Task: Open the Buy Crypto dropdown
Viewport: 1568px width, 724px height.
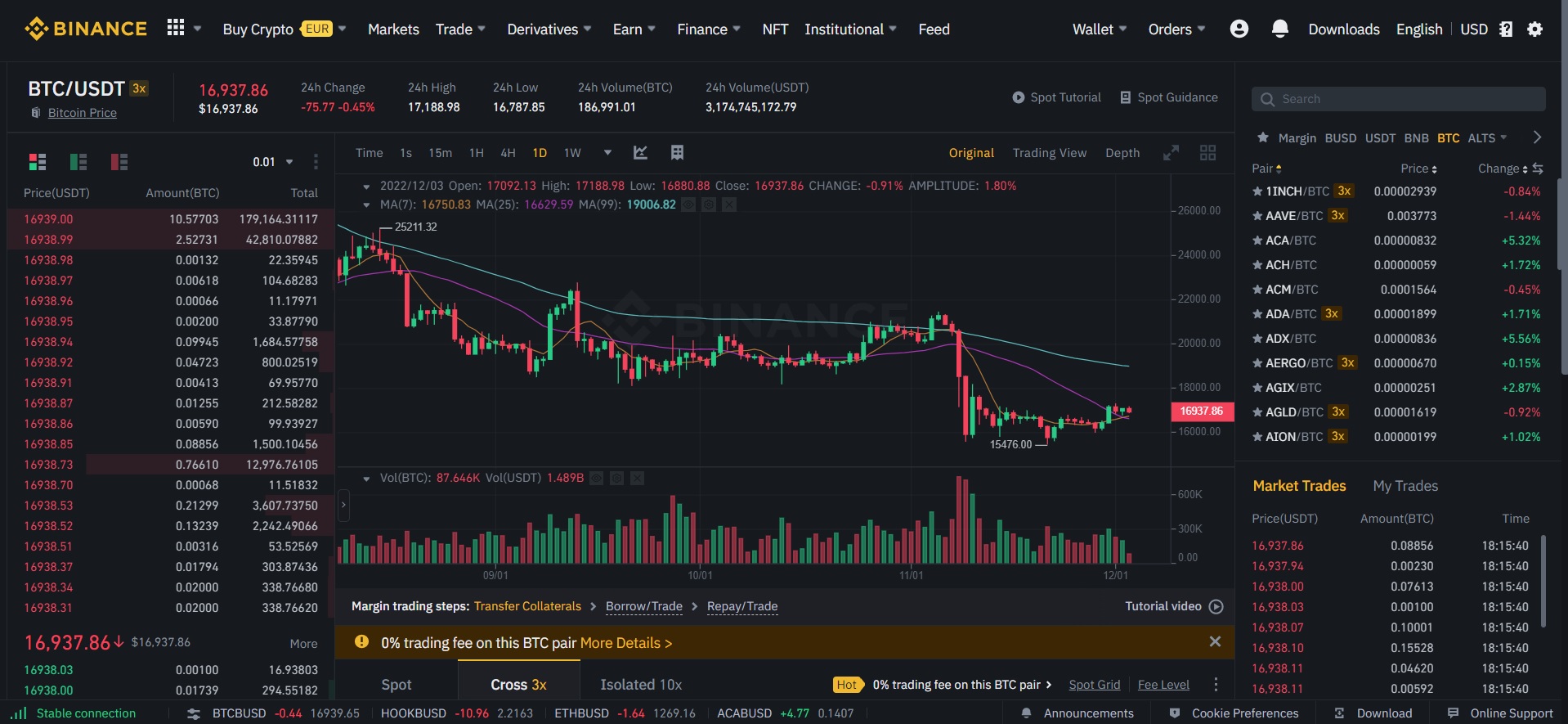Action: pyautogui.click(x=284, y=29)
